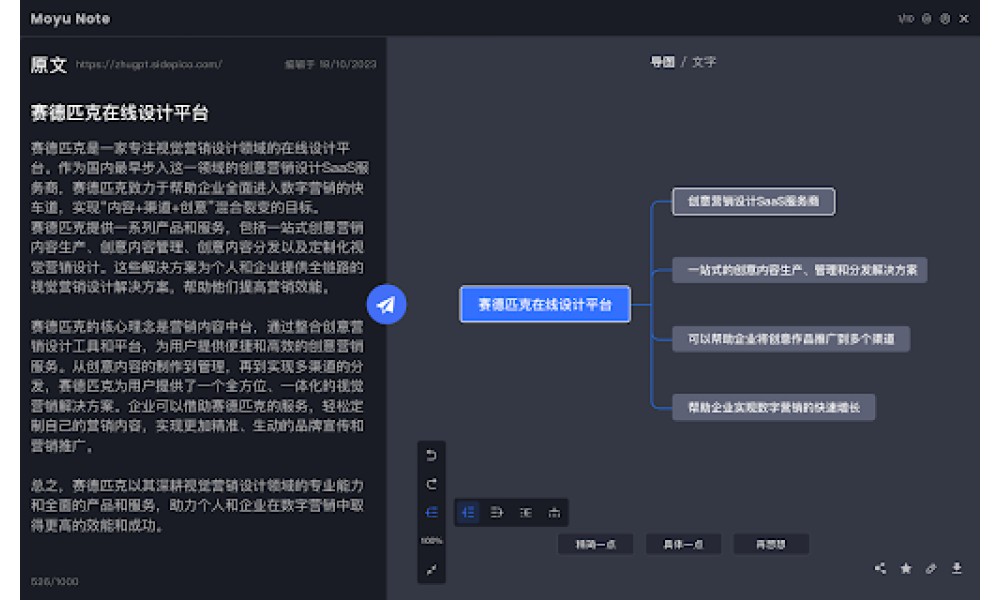Click the 原文 panel label
Viewport: 1000px width, 600px height.
[49, 64]
